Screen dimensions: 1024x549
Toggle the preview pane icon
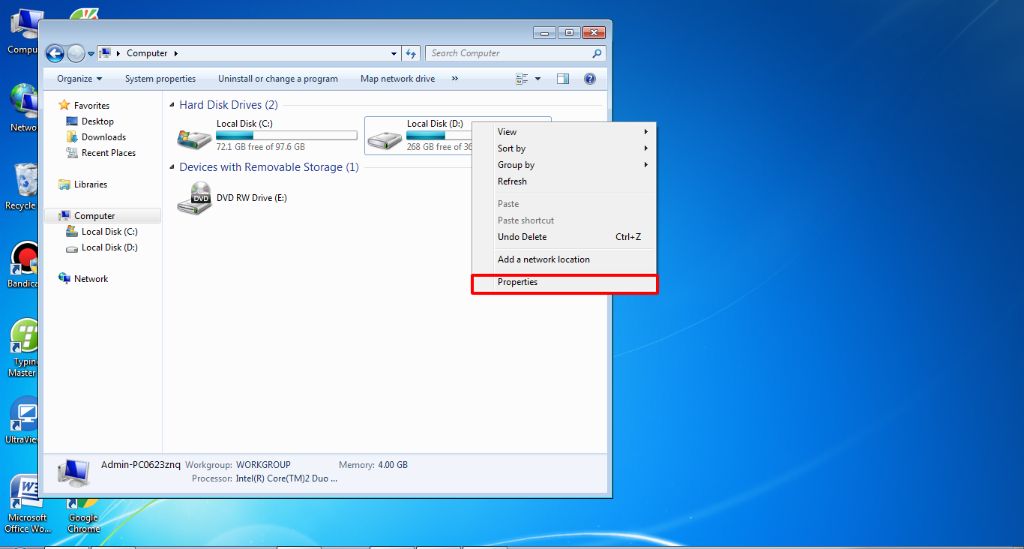pos(563,79)
